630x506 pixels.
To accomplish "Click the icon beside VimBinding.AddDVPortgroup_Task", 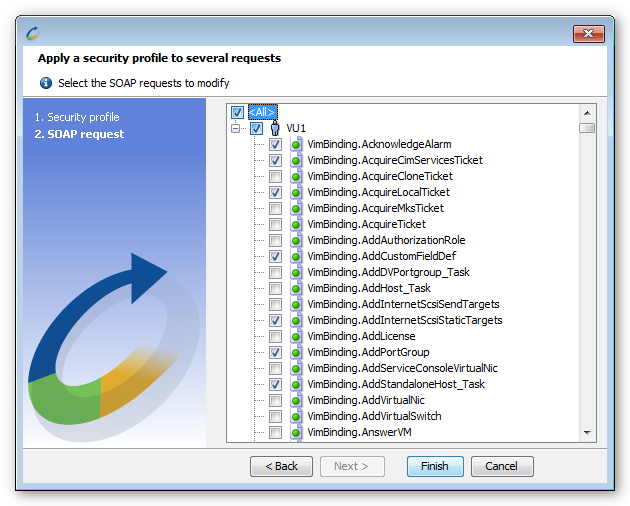I will (x=296, y=272).
